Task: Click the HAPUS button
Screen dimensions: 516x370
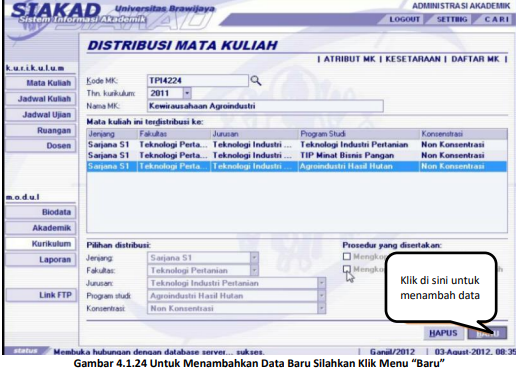Action: point(443,333)
